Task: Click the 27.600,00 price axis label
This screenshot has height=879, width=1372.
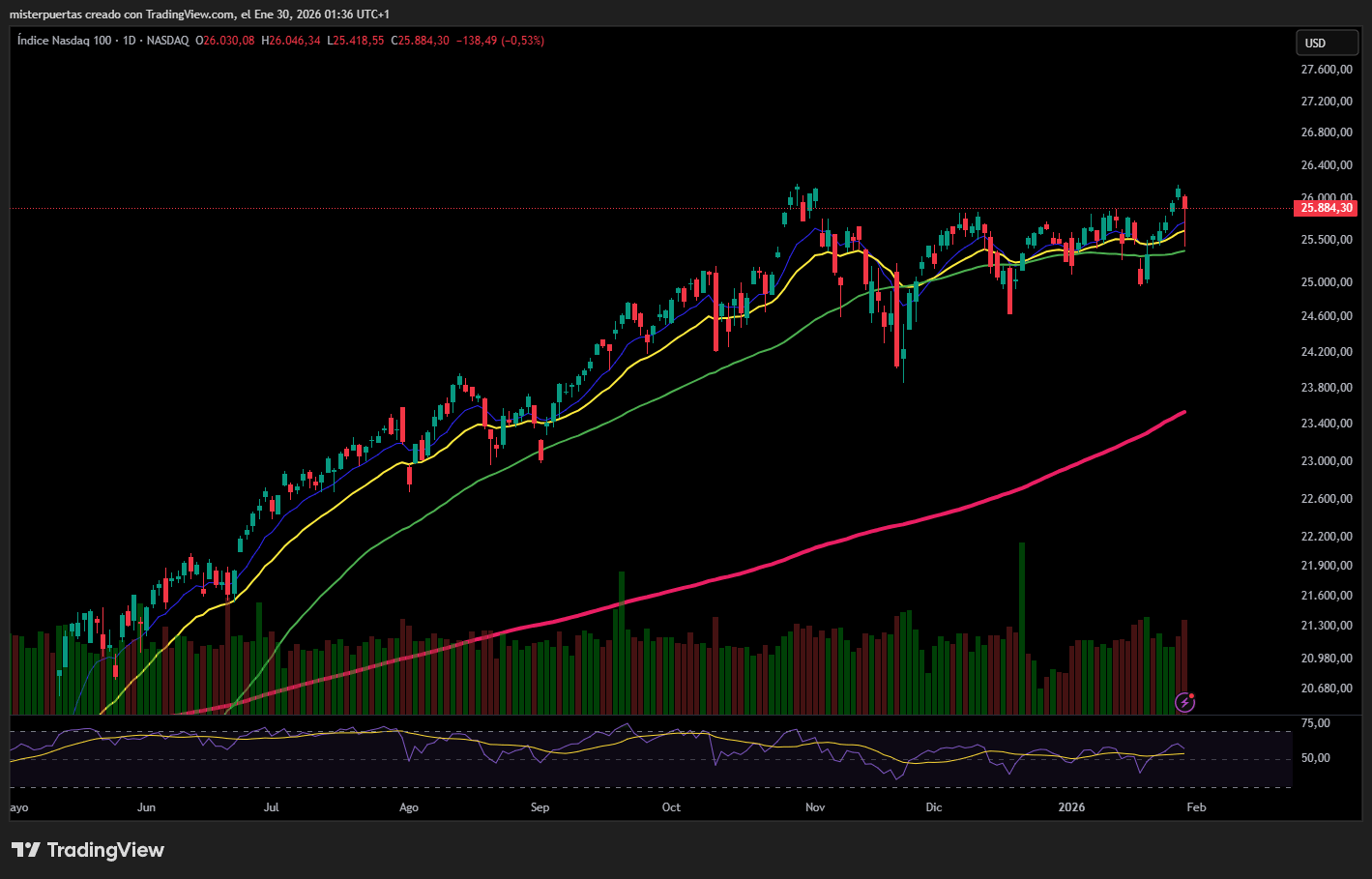Action: pos(1327,70)
